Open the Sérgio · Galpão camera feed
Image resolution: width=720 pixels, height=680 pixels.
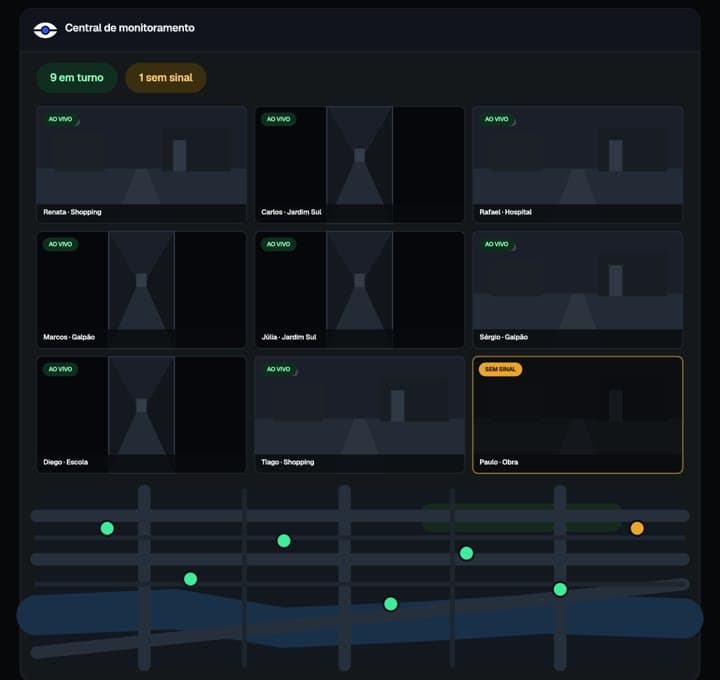578,289
